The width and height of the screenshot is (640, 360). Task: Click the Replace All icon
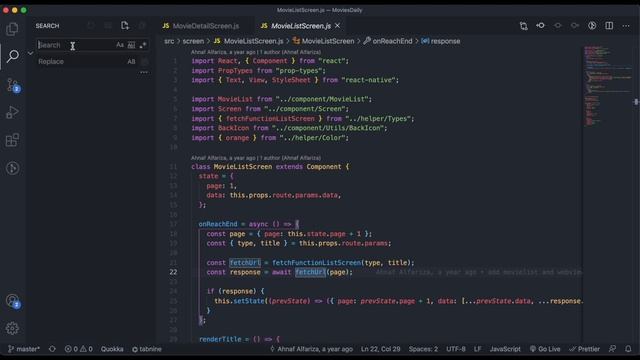click(144, 62)
